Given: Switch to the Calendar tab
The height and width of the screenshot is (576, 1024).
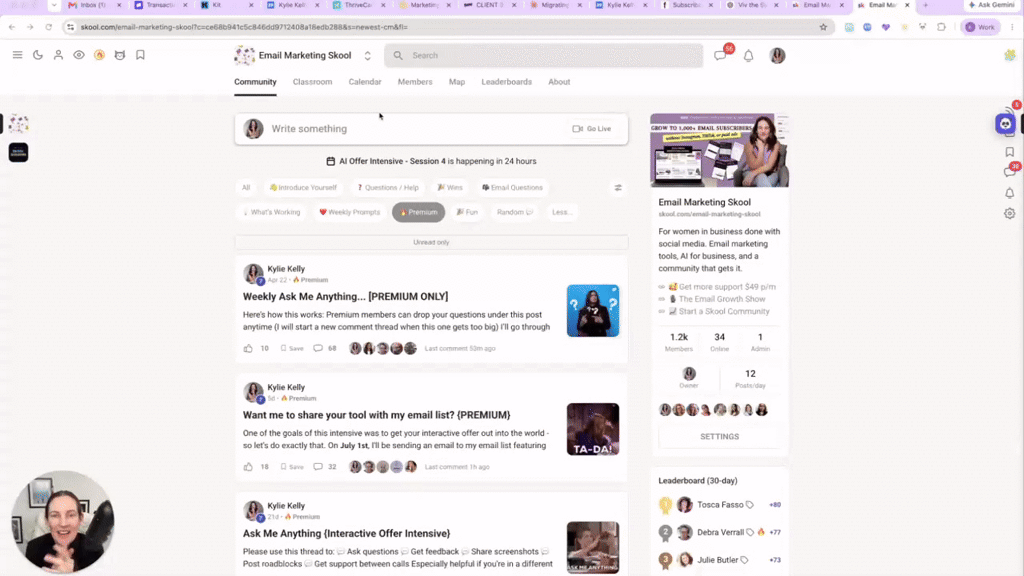Looking at the screenshot, I should click(x=364, y=82).
